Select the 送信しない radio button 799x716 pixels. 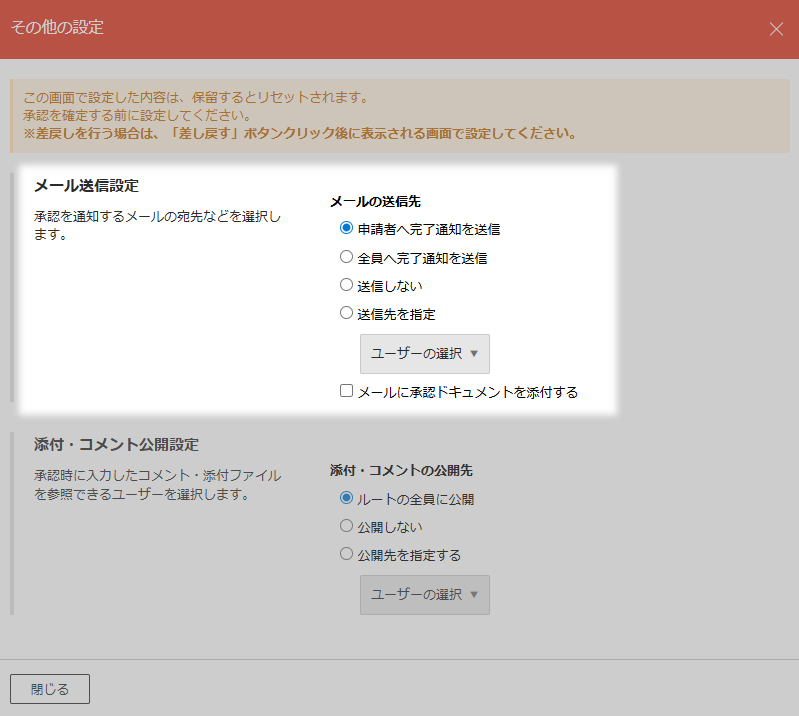pos(347,285)
